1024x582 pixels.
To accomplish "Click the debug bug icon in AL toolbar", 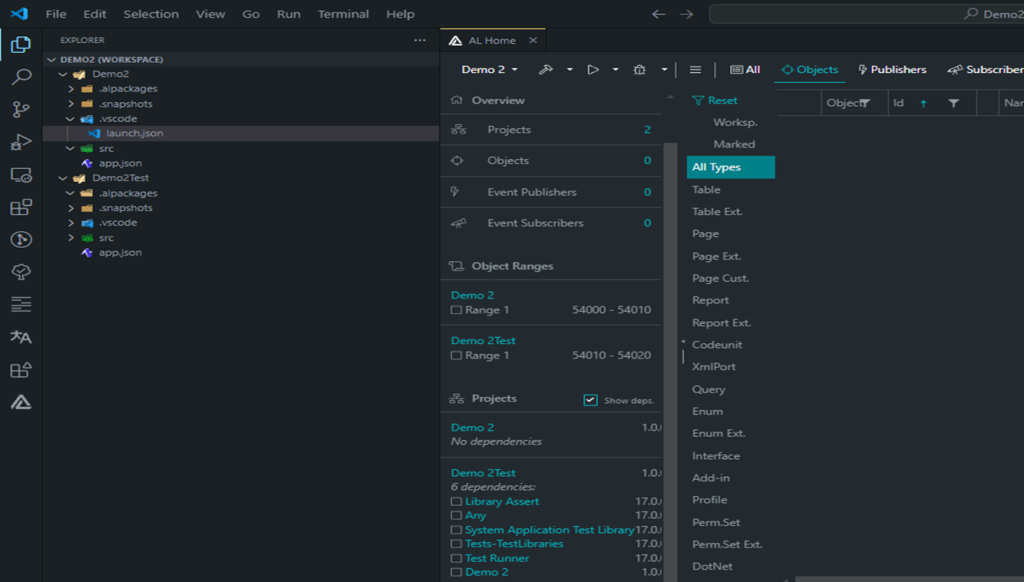I will coord(639,69).
